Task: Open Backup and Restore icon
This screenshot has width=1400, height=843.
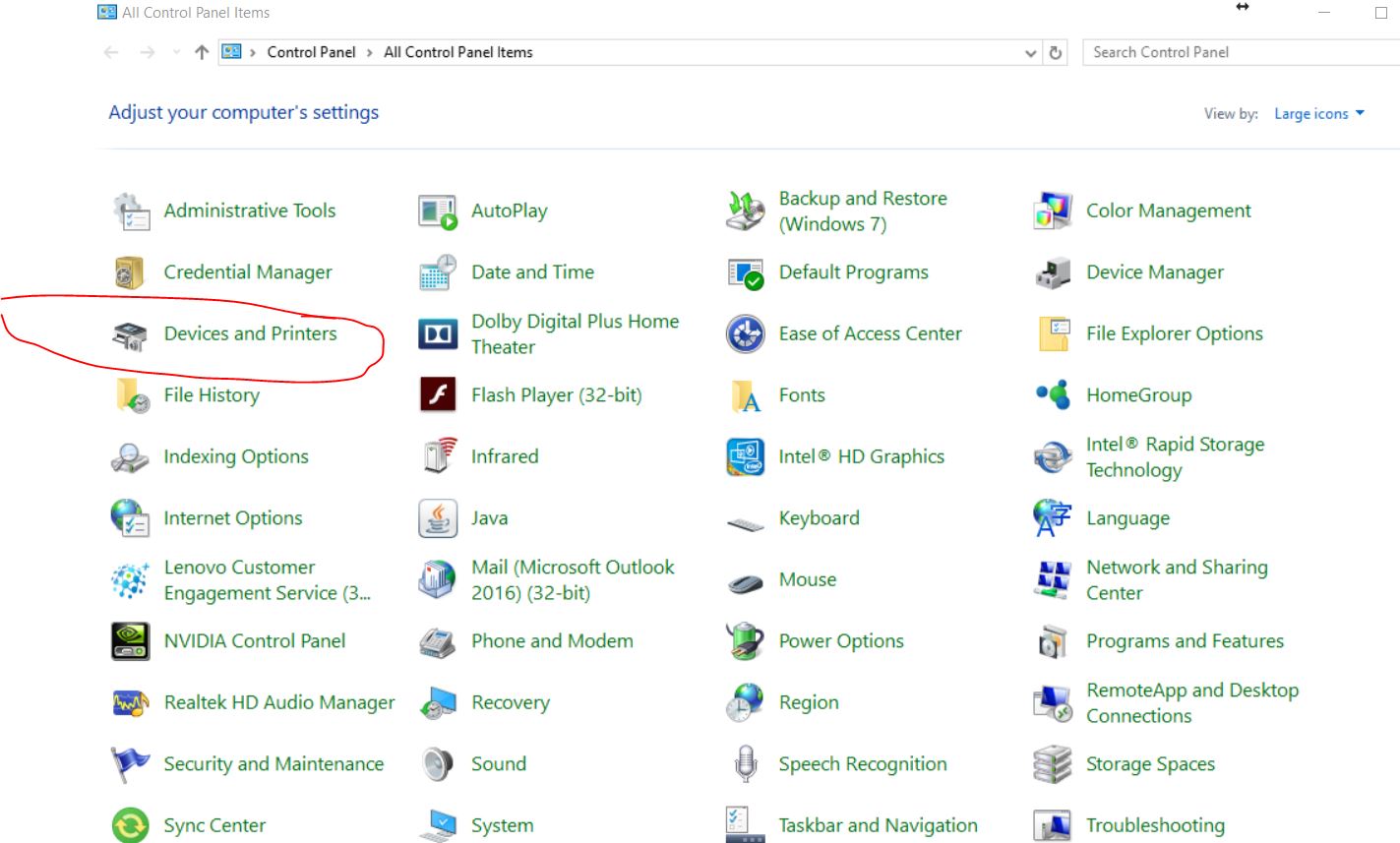Action: (x=745, y=211)
